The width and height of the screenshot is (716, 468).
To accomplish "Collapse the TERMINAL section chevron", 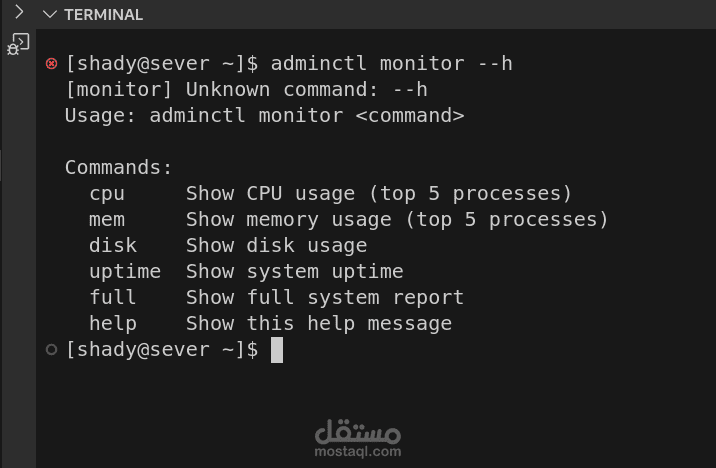I will pyautogui.click(x=49, y=15).
